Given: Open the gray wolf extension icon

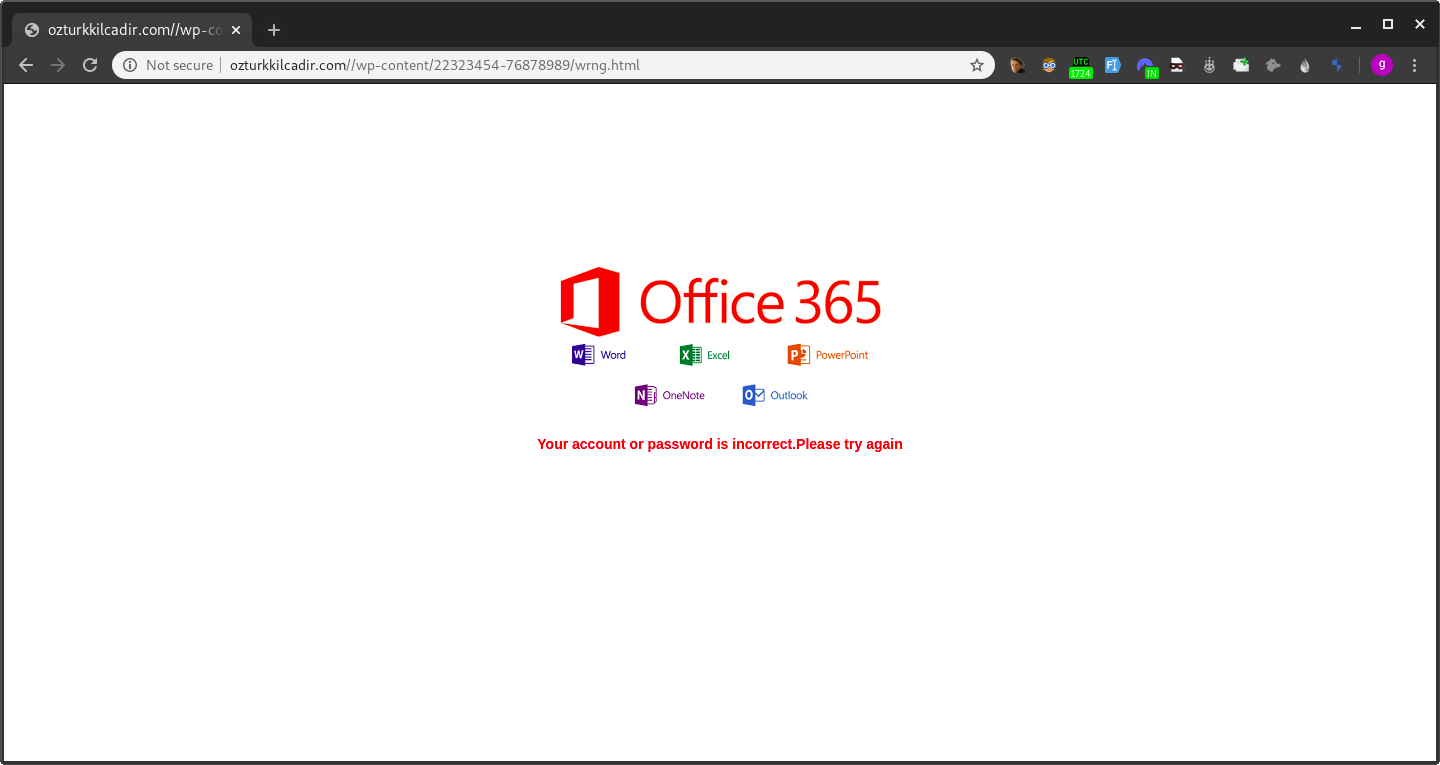Looking at the screenshot, I should point(1273,65).
